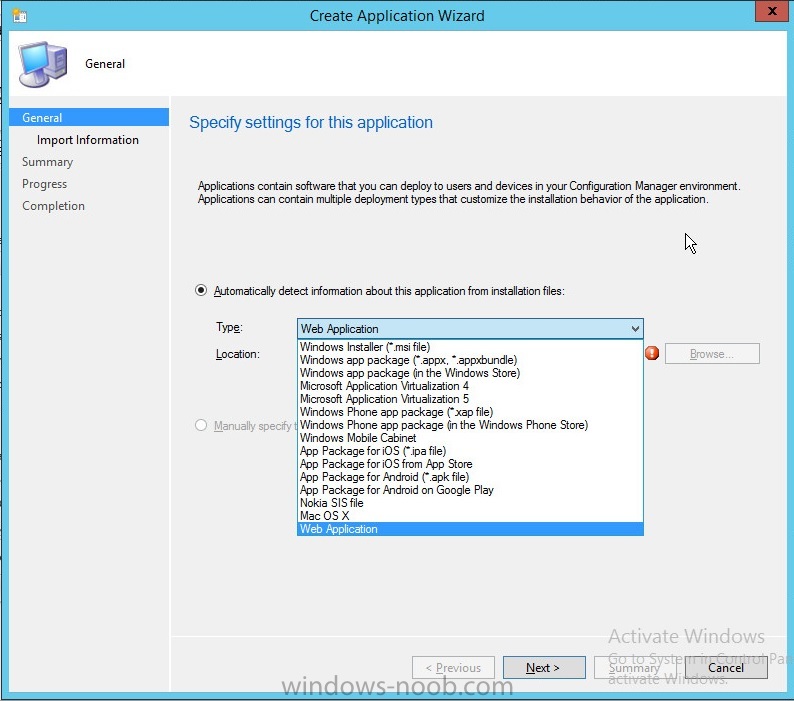Open the Type combo box dropdown arrow
794x701 pixels.
[635, 329]
